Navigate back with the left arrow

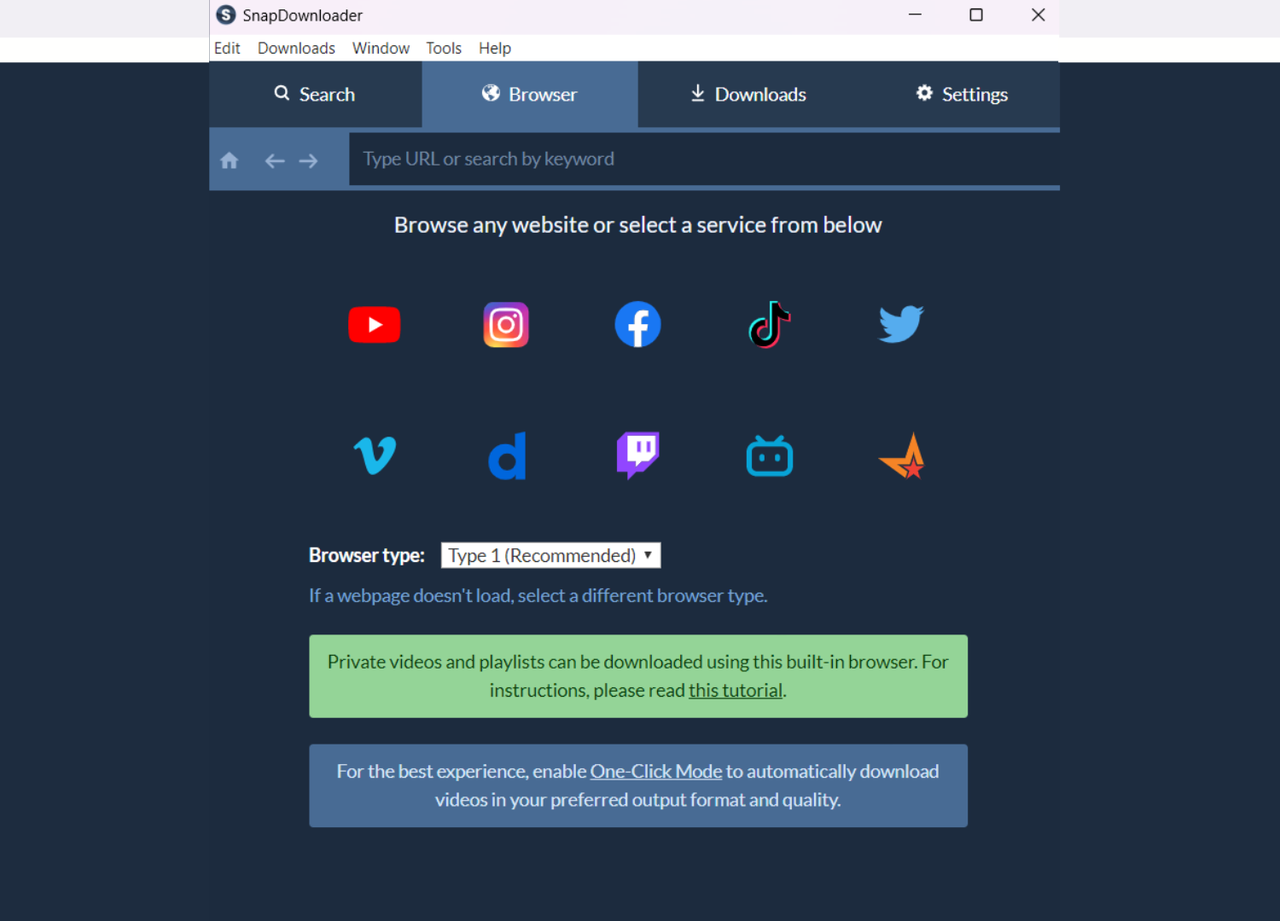274,161
